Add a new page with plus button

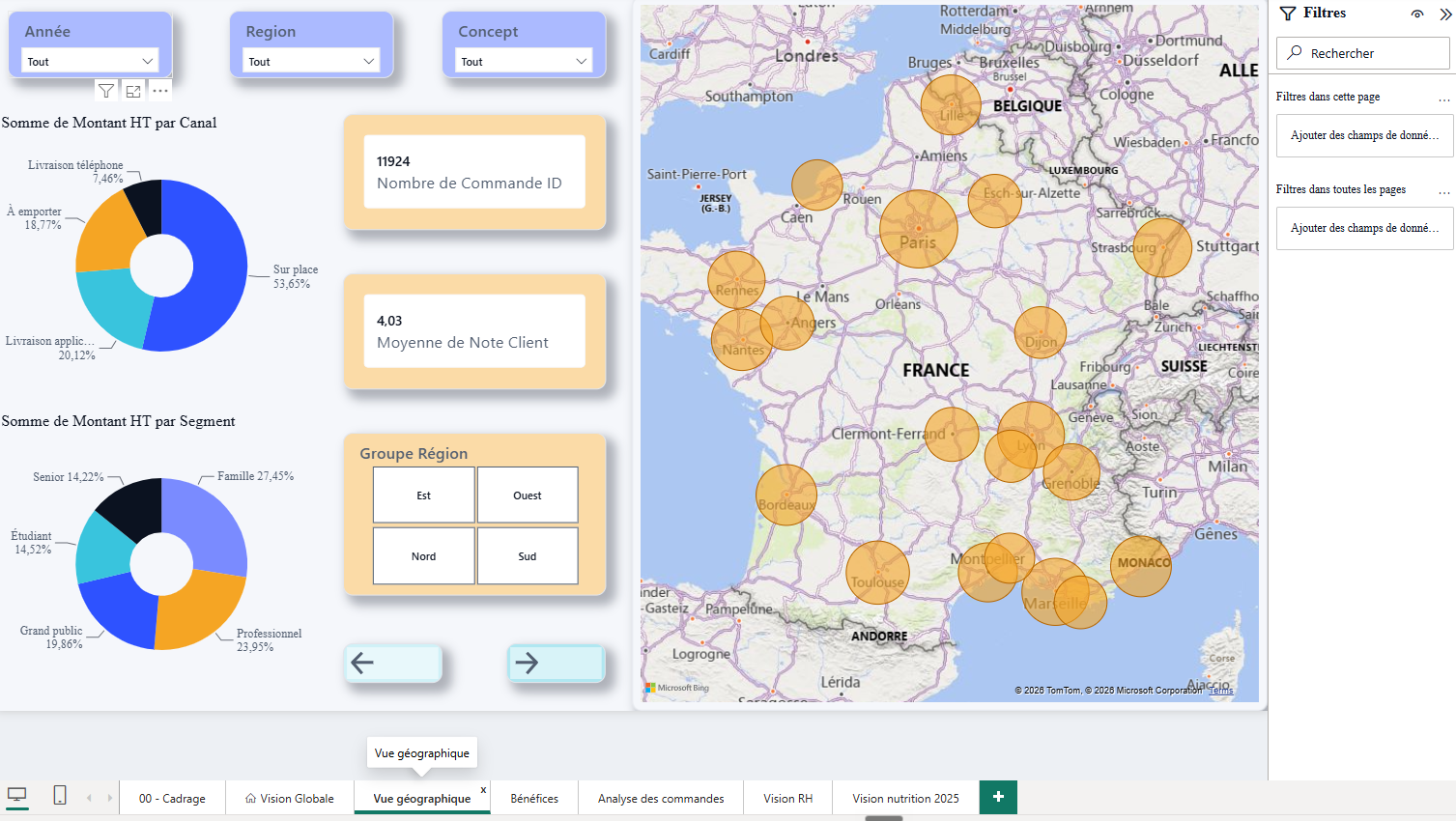998,797
